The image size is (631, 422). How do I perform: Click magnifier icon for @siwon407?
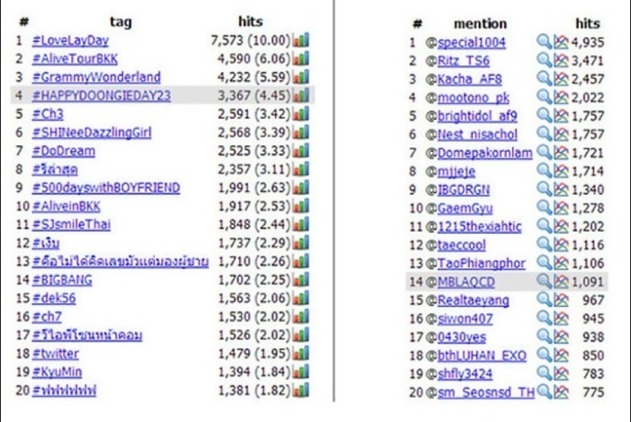pyautogui.click(x=544, y=319)
